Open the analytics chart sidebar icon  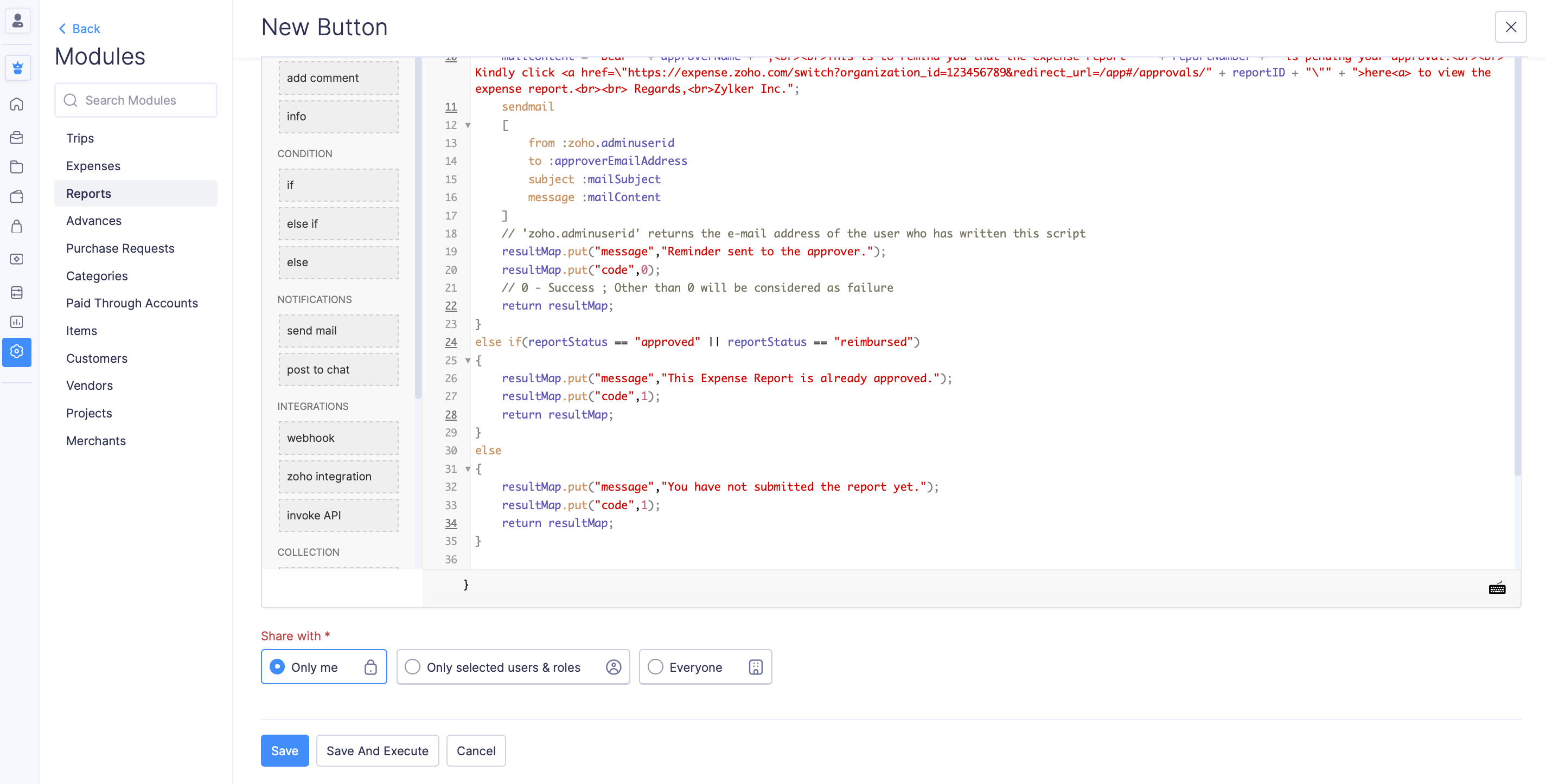click(x=17, y=322)
